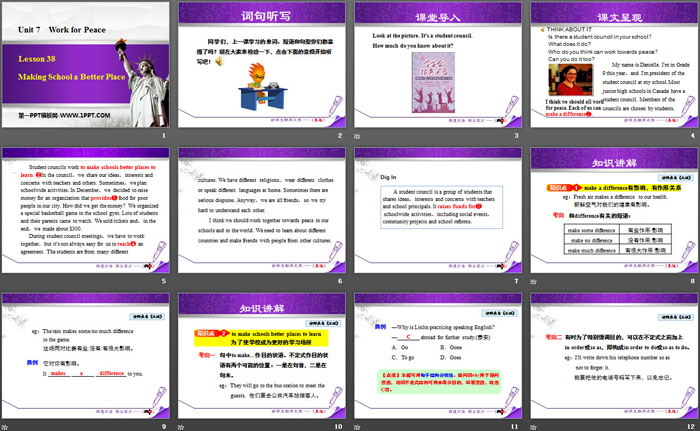Select slide 11 thumbnail with multiple choice question

[438, 356]
